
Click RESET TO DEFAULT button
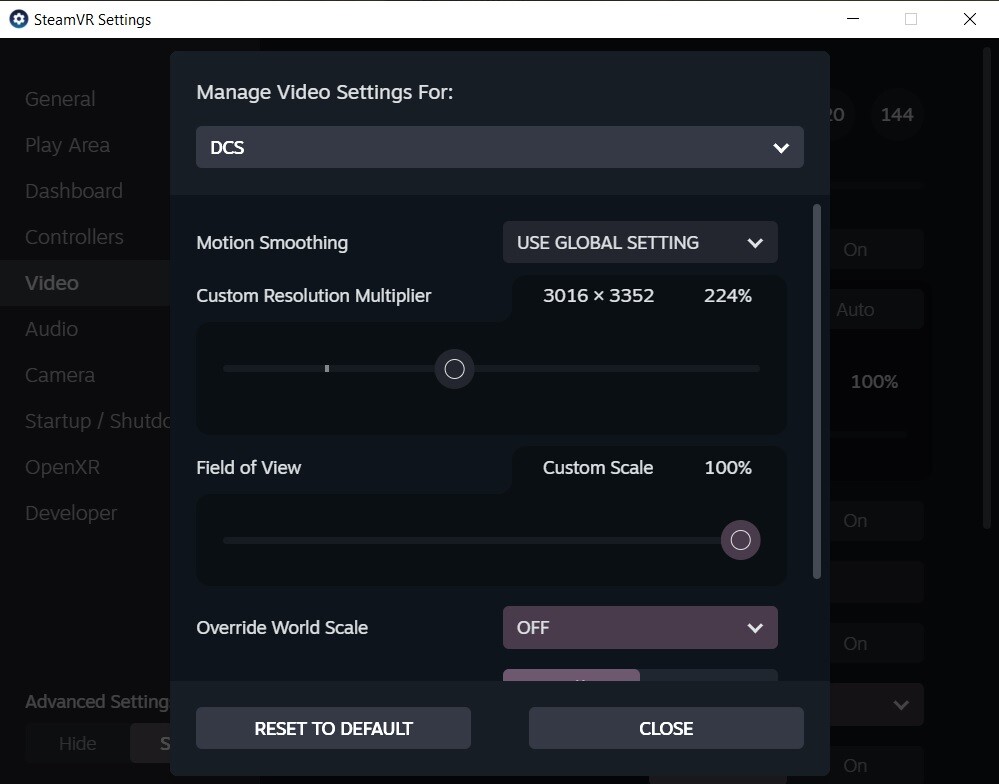pos(333,728)
